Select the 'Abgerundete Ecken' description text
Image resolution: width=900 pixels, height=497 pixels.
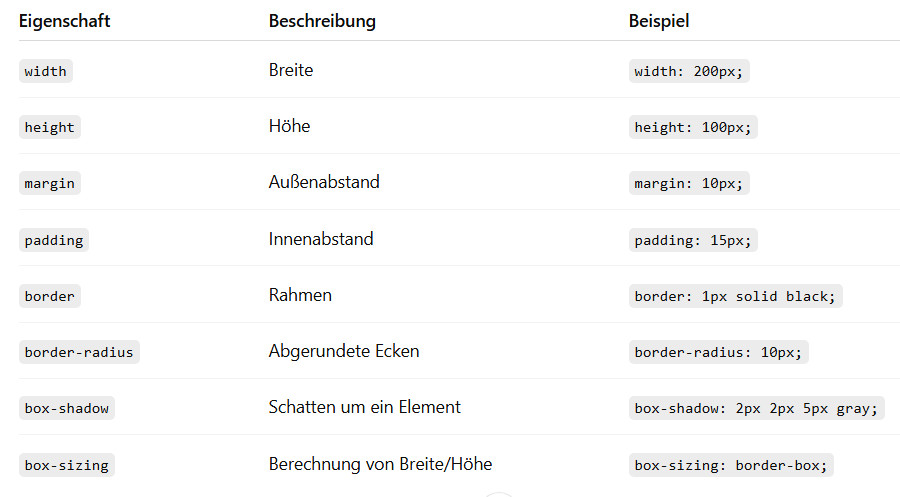(344, 351)
